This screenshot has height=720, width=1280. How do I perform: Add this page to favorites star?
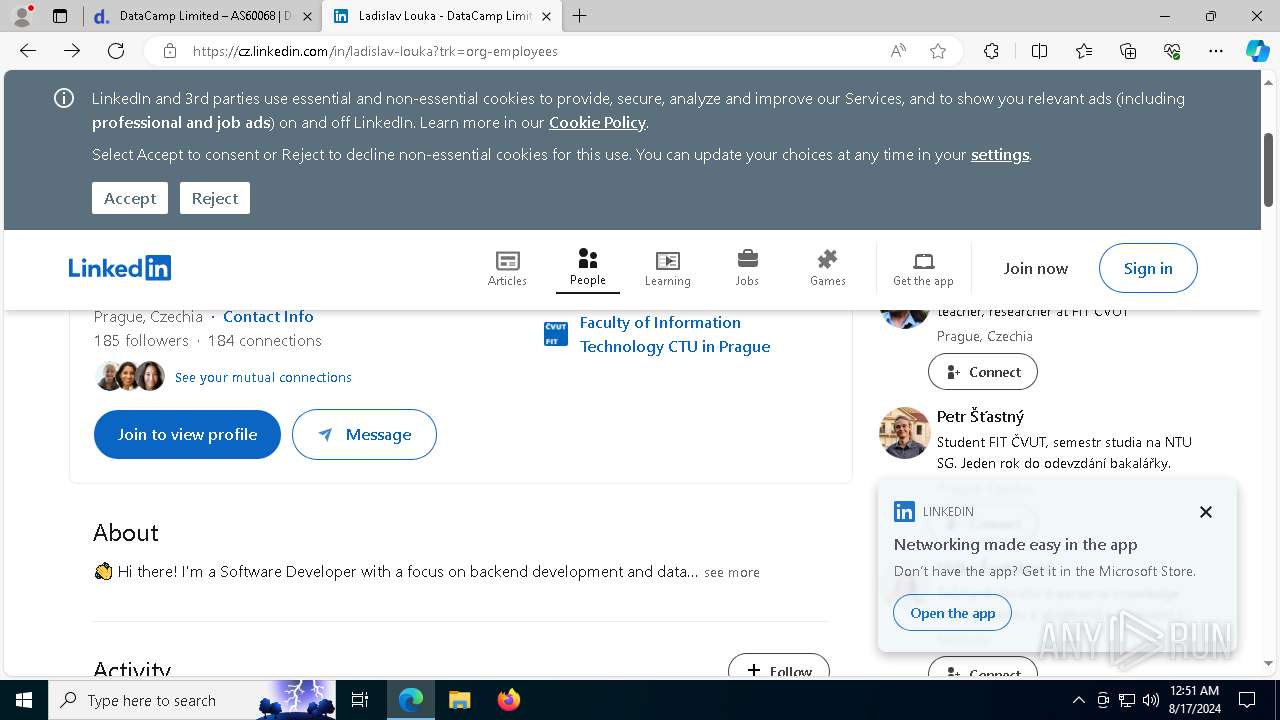[x=938, y=51]
